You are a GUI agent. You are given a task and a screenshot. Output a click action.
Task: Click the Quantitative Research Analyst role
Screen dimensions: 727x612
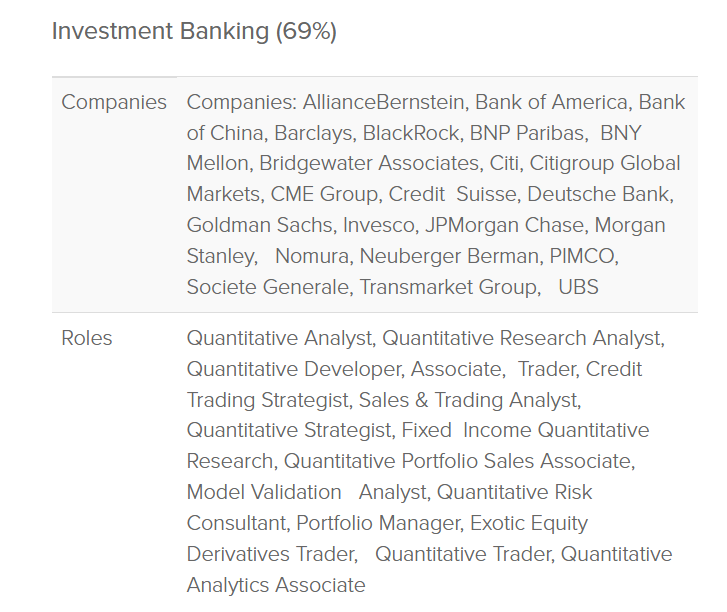[x=521, y=338]
